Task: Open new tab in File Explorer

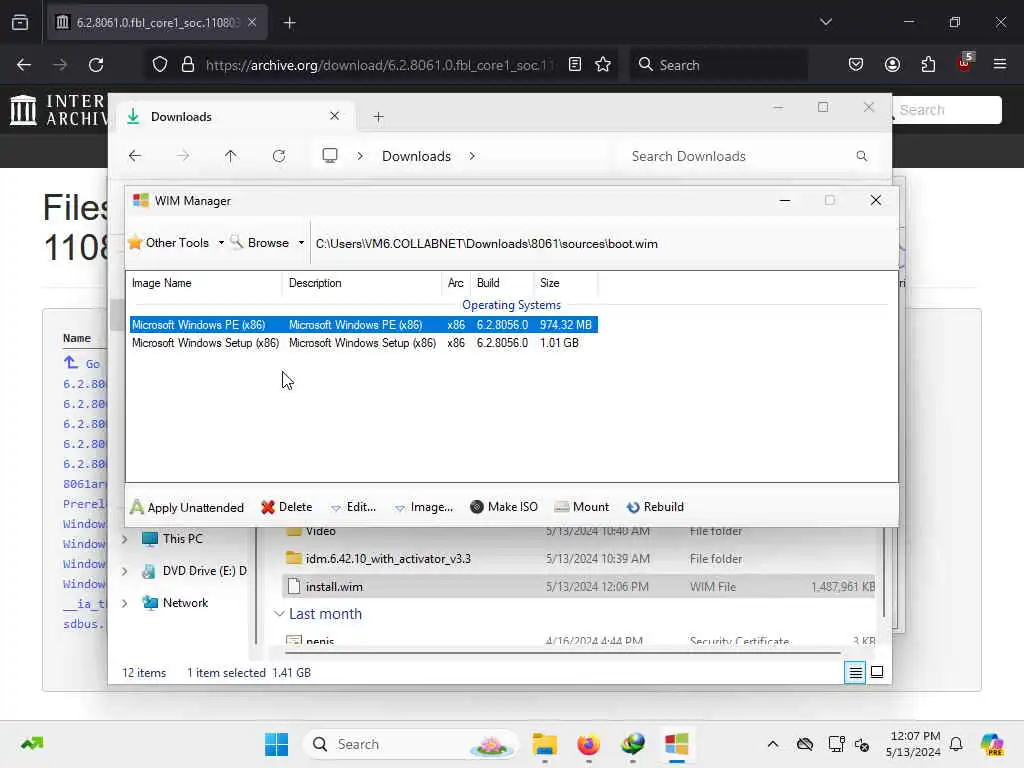Action: click(x=378, y=117)
